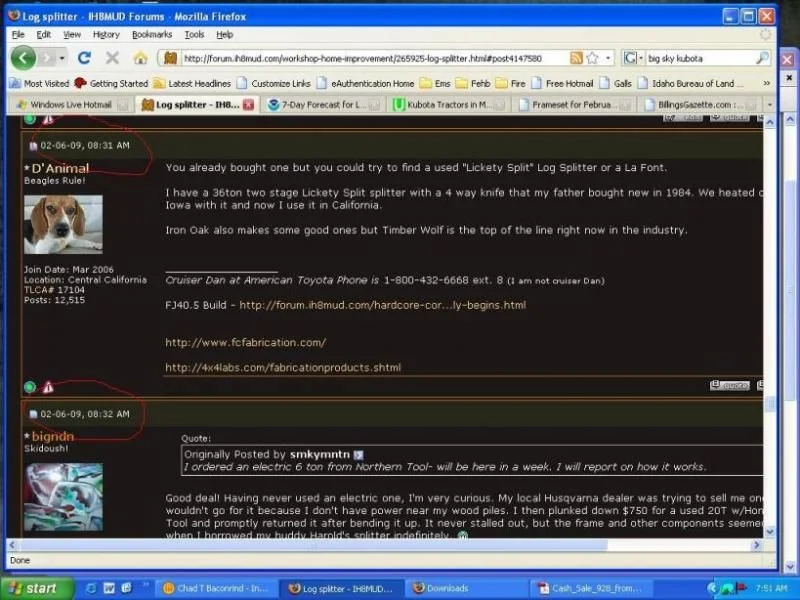Click D'Animal username link

tap(60, 168)
